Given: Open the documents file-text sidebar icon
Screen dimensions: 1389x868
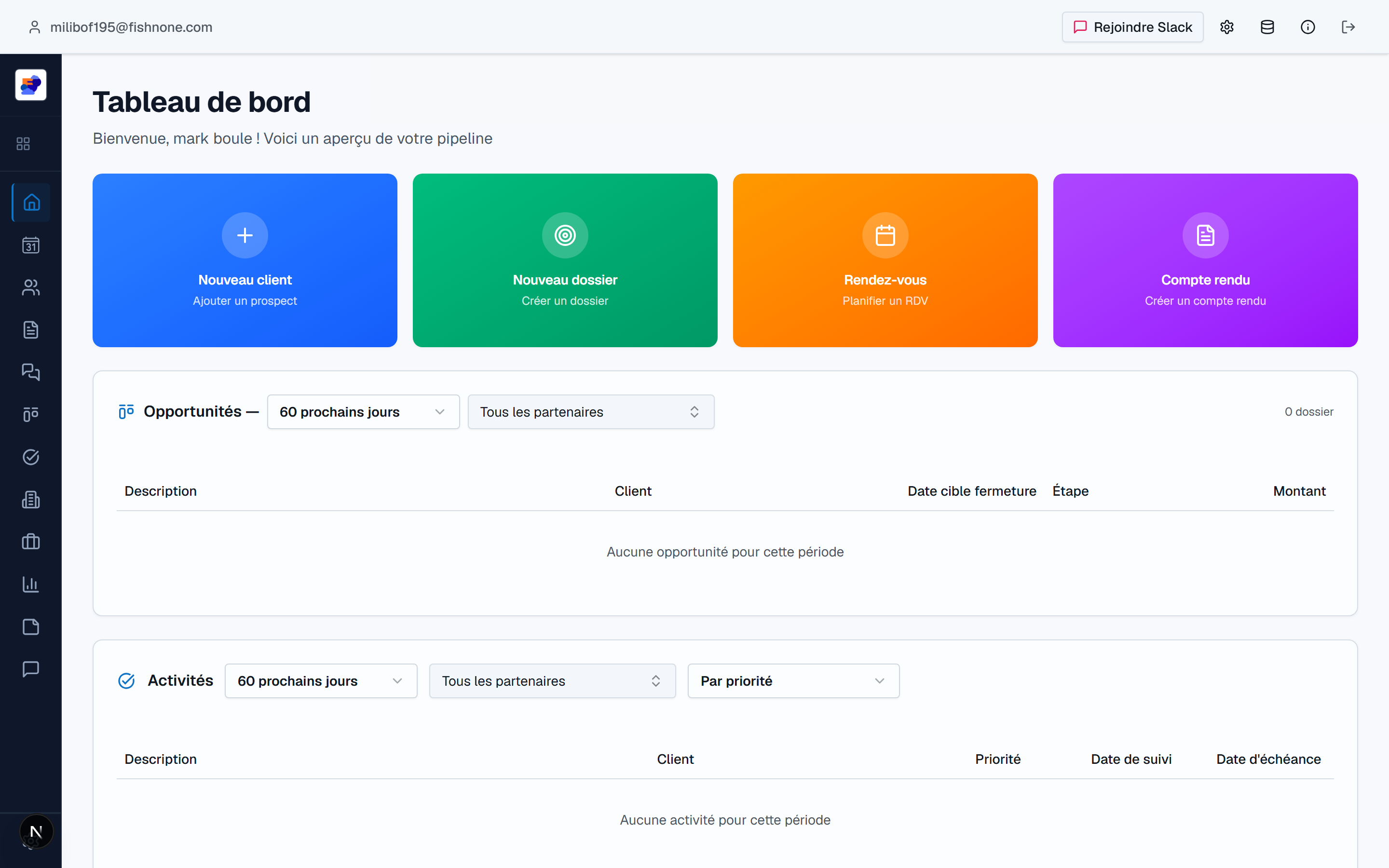Looking at the screenshot, I should pyautogui.click(x=31, y=329).
